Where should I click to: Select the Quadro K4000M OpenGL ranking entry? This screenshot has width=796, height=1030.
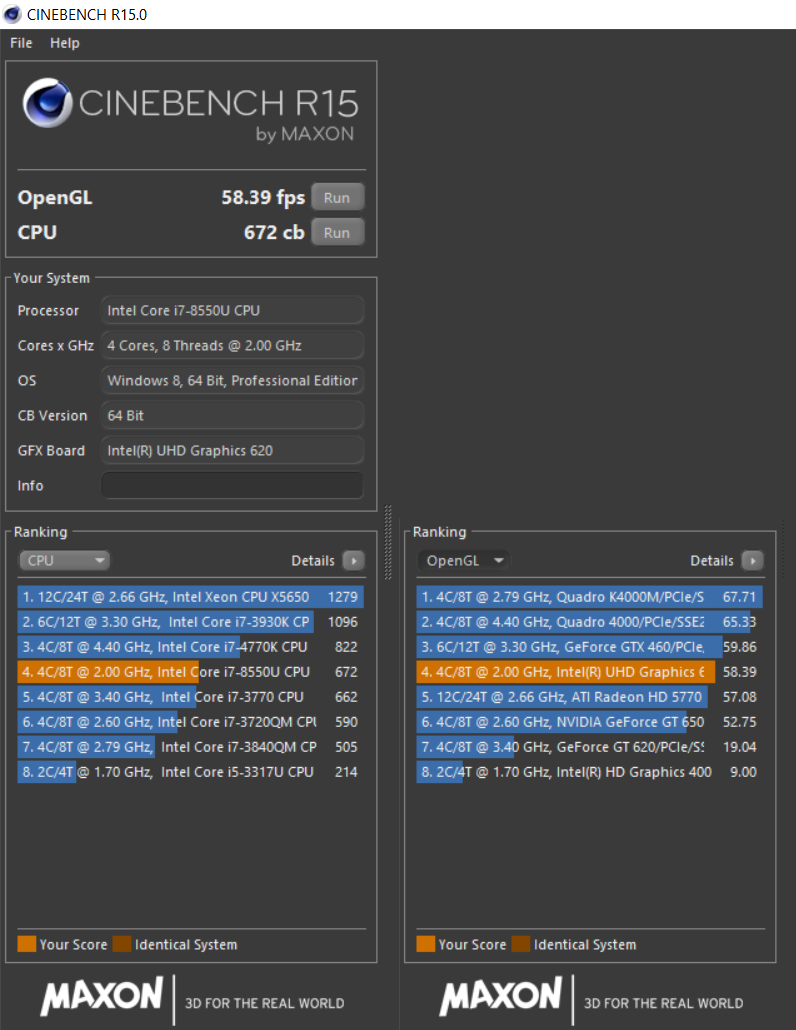[x=589, y=597]
